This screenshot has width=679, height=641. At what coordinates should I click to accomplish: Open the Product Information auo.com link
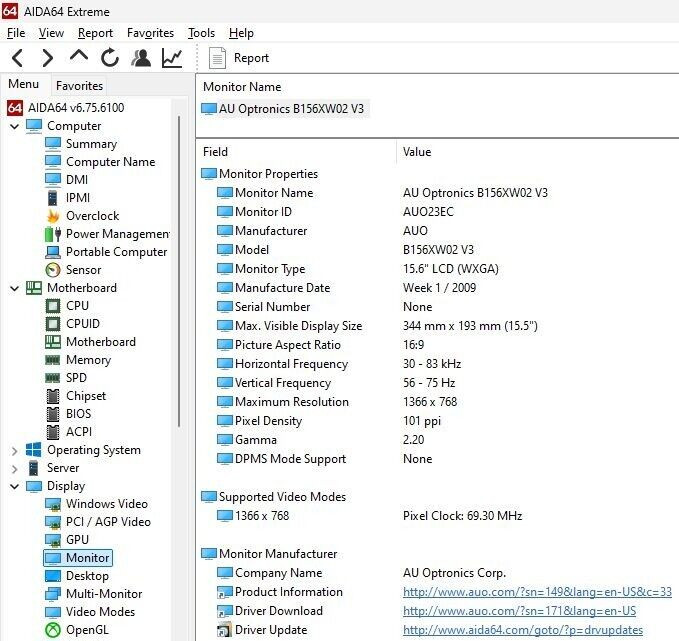click(x=537, y=592)
